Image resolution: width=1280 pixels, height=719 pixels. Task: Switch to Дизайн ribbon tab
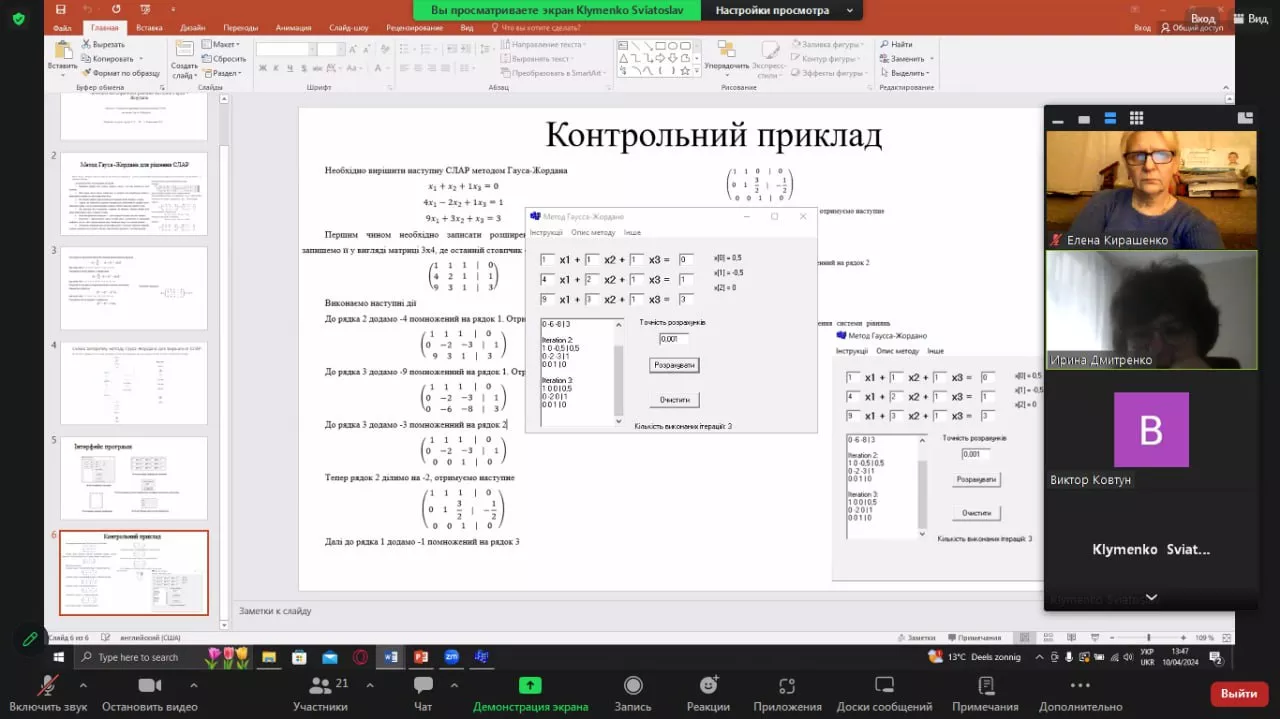point(193,28)
